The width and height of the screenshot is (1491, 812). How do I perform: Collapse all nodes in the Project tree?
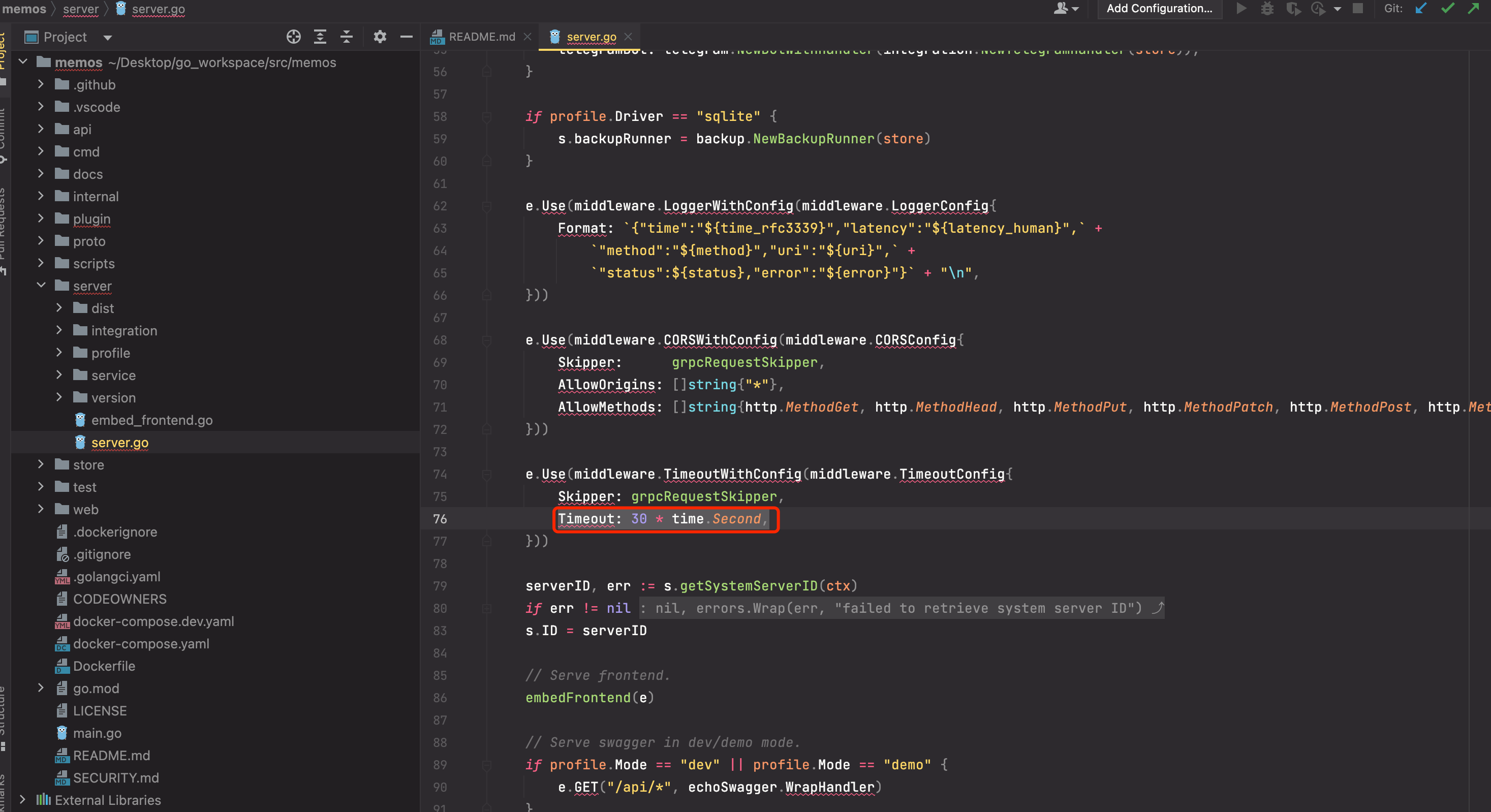(x=346, y=37)
